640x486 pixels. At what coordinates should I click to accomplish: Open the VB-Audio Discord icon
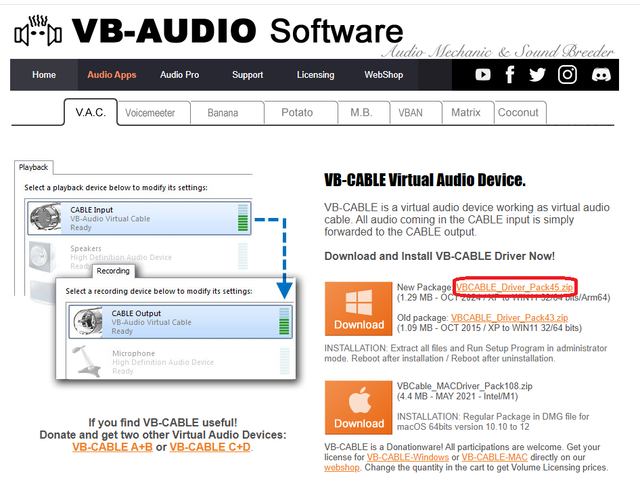pyautogui.click(x=601, y=75)
